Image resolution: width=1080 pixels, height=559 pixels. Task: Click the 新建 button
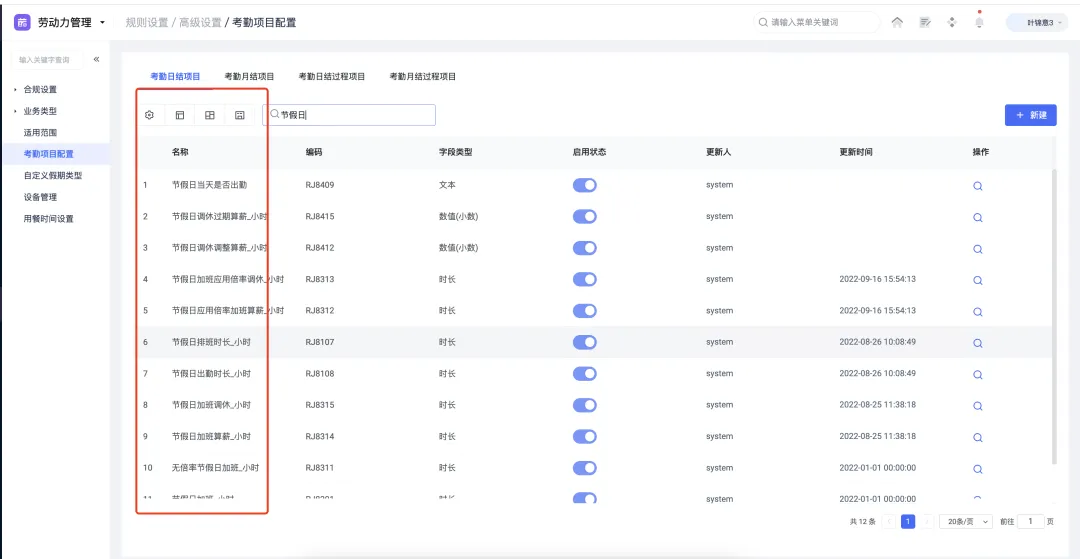(x=1030, y=115)
